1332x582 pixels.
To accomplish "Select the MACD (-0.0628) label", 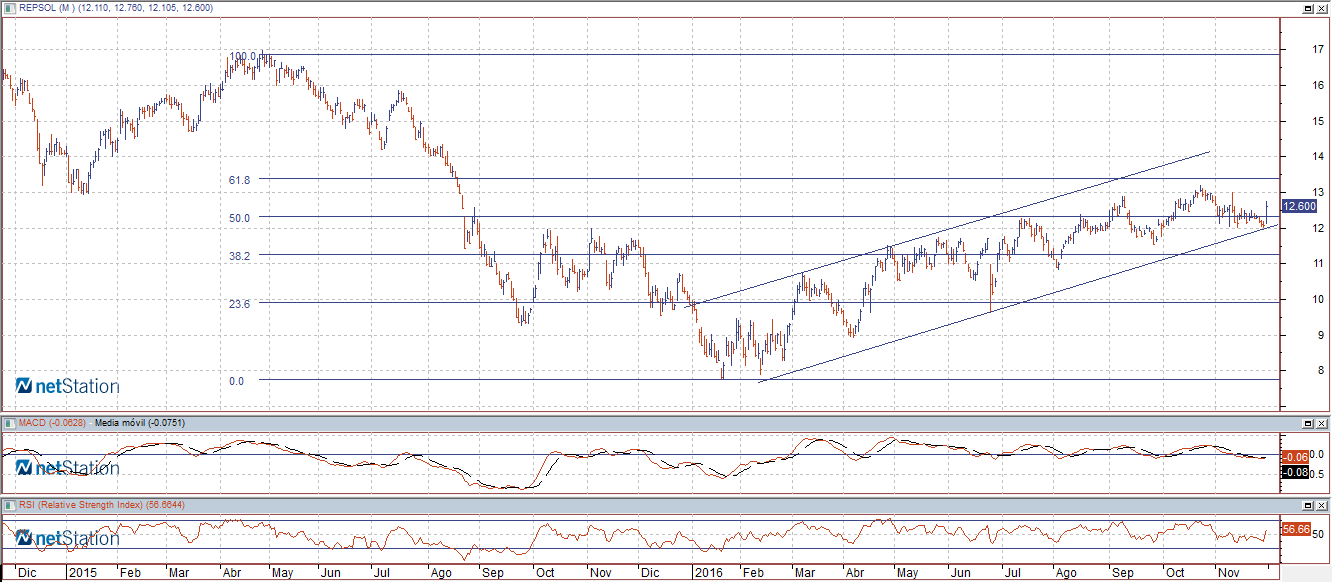I will 50,424.
